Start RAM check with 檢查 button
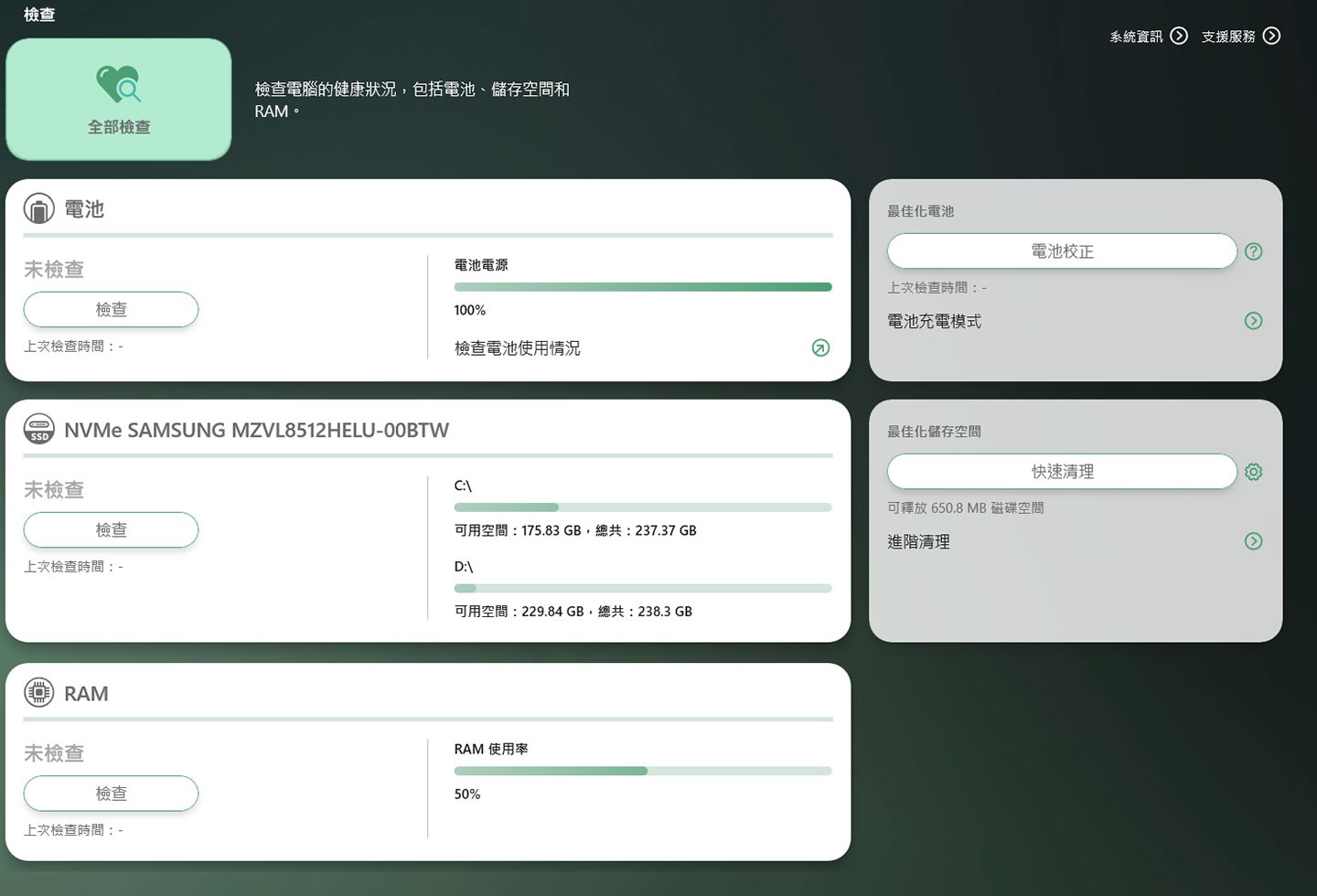 [x=111, y=793]
